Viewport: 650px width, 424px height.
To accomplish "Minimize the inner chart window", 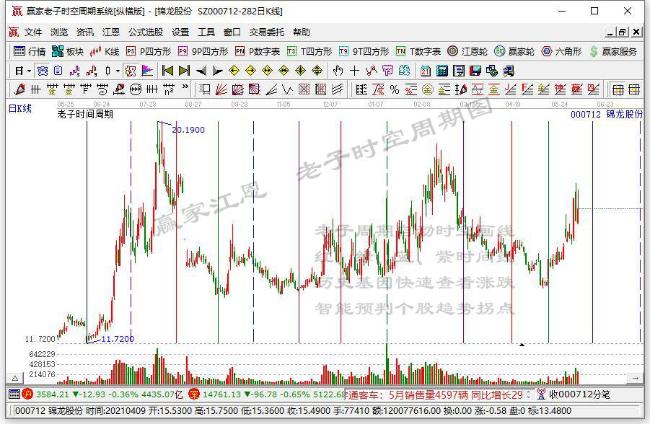I will point(611,32).
